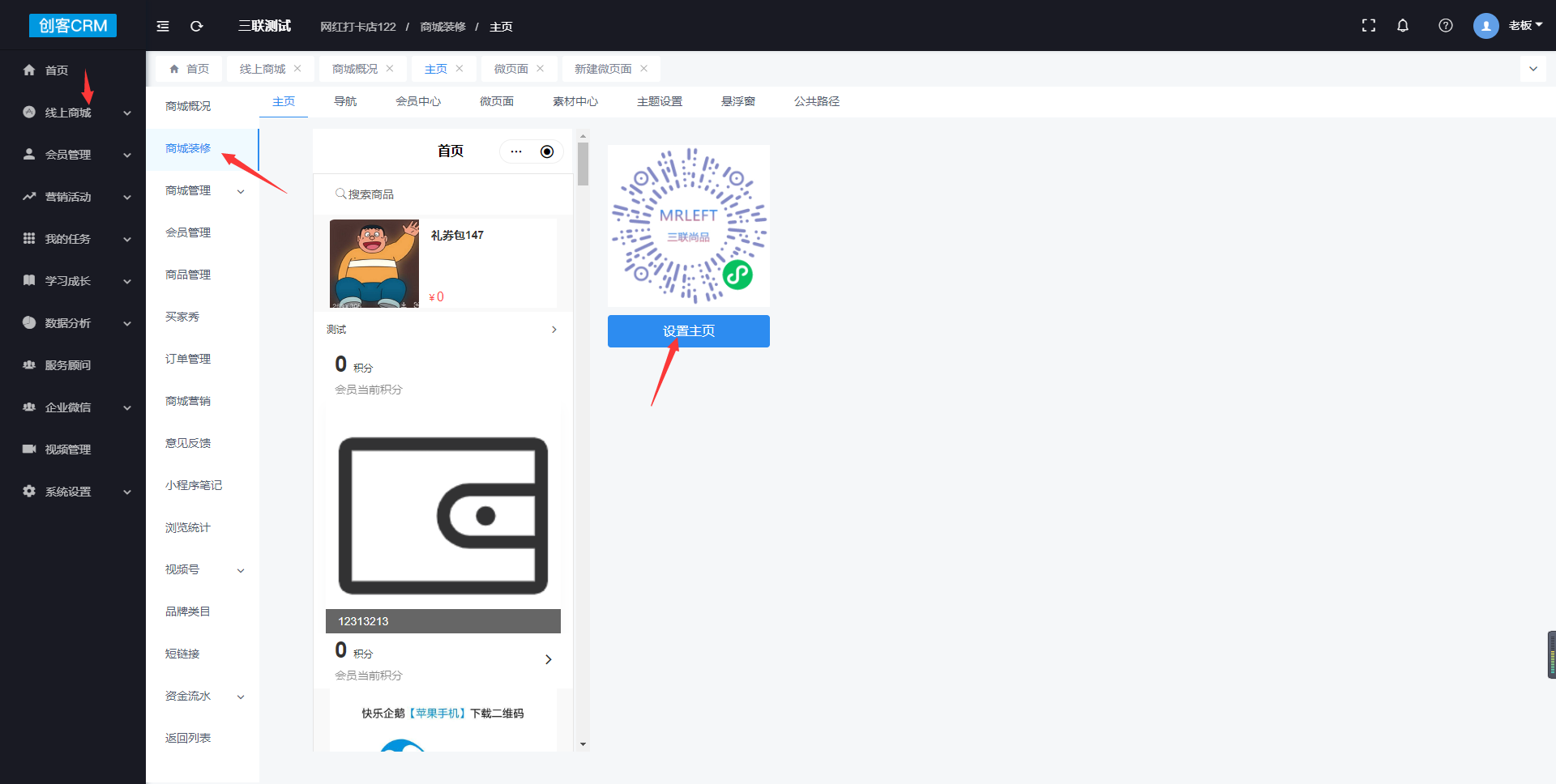Click 返回列表 in secondary menu
The width and height of the screenshot is (1556, 784).
[x=188, y=738]
